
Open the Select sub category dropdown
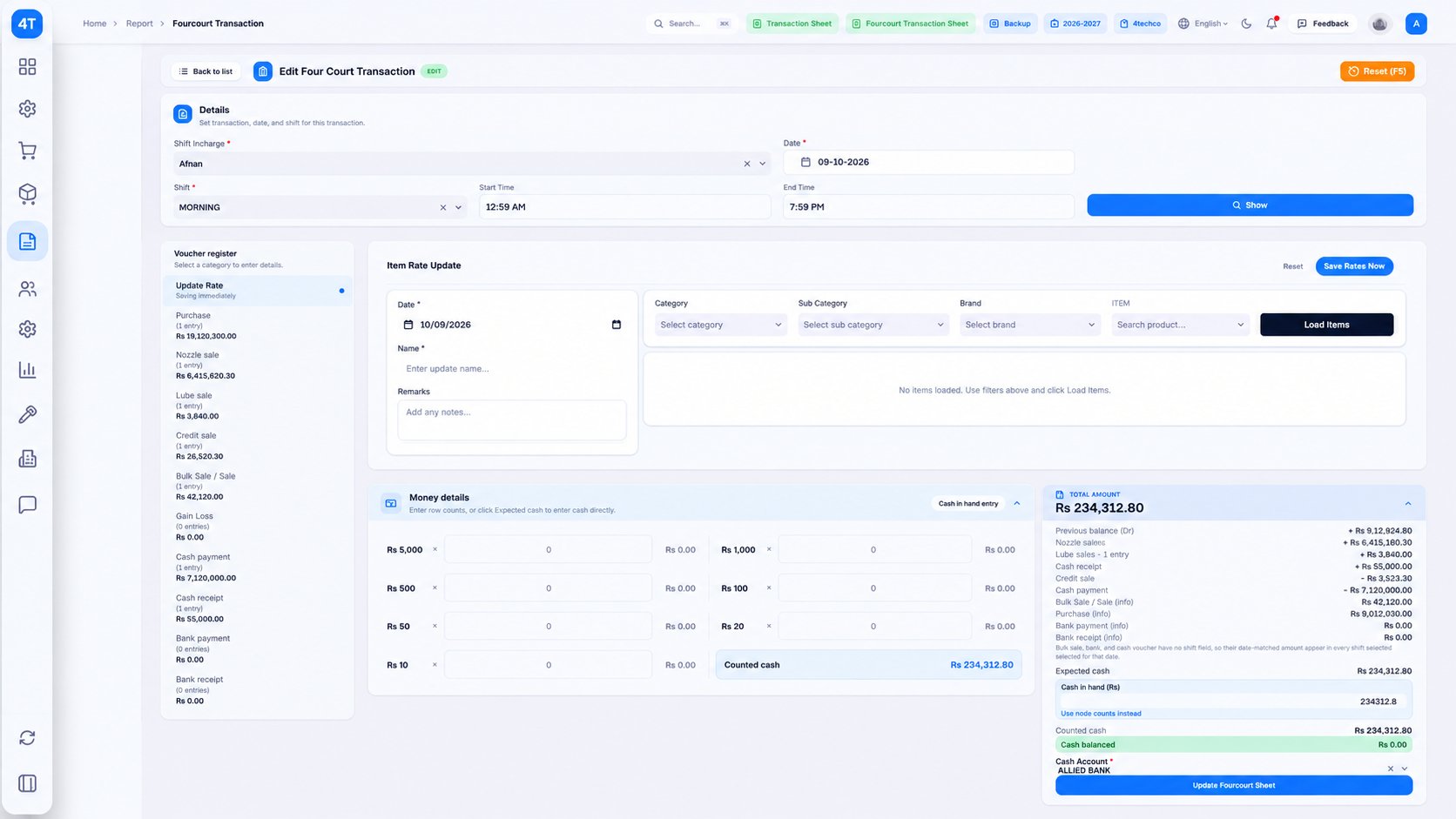click(873, 325)
